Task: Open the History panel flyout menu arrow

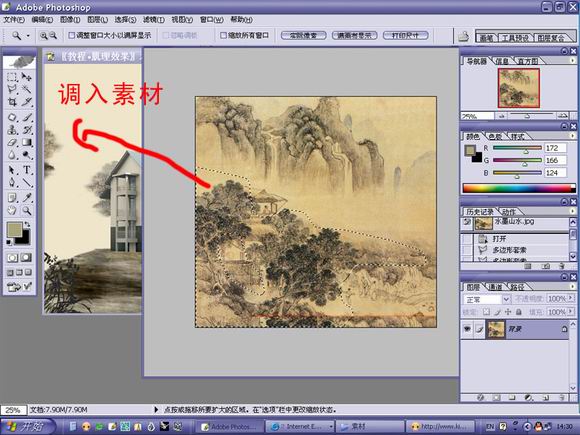Action: tap(573, 212)
